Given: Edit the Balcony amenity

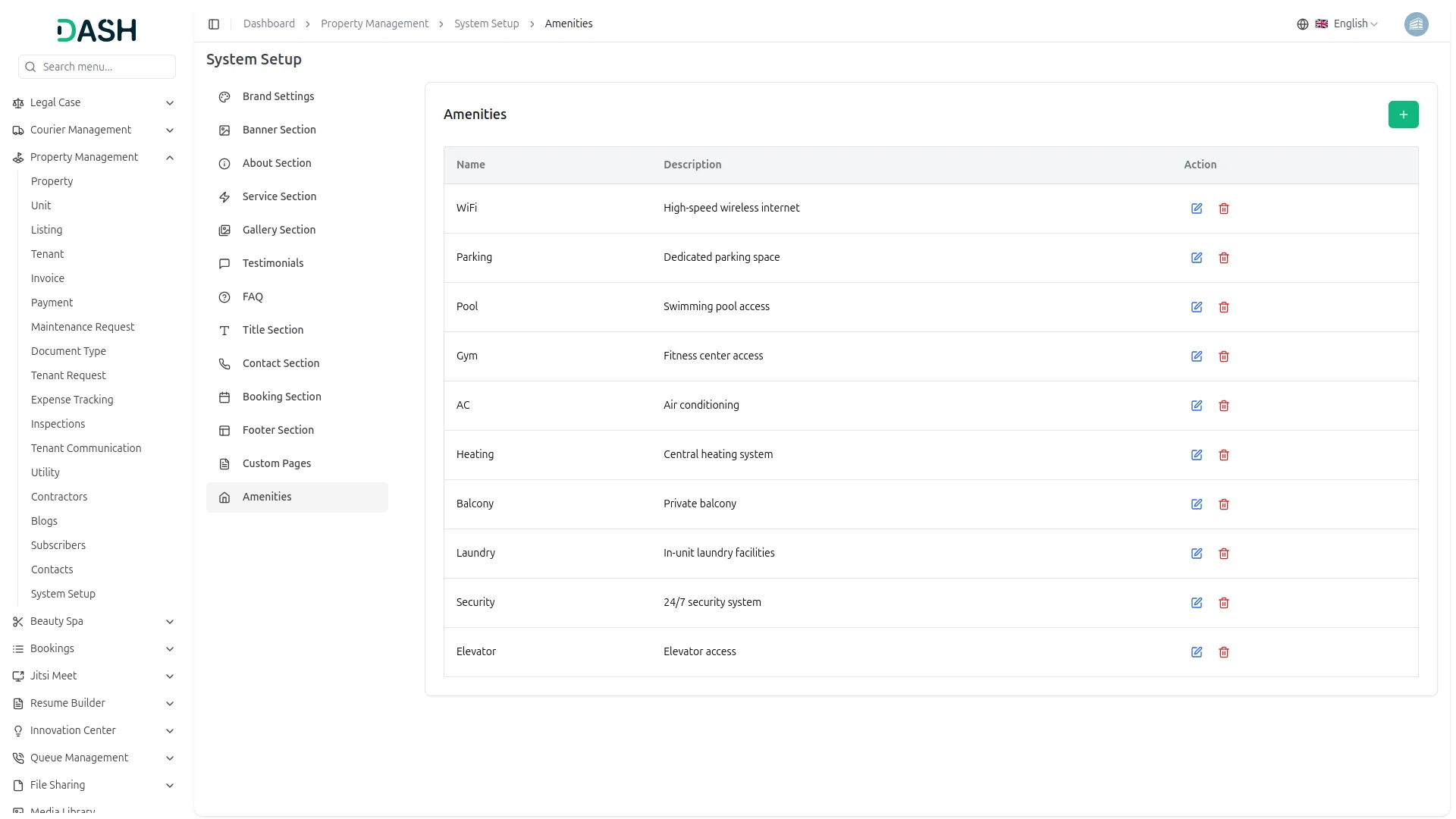Looking at the screenshot, I should [x=1197, y=504].
